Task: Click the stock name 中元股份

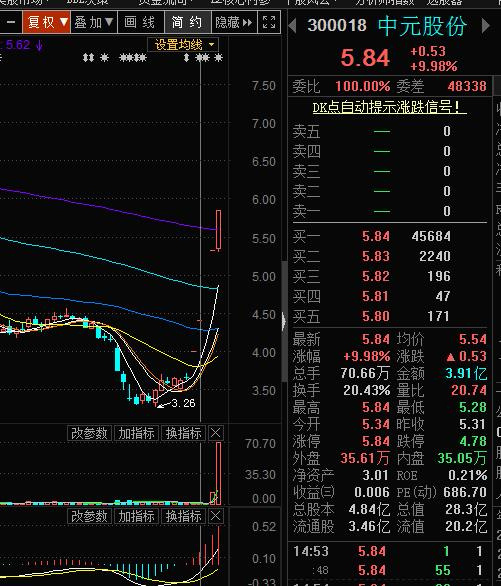Action: pyautogui.click(x=422, y=26)
